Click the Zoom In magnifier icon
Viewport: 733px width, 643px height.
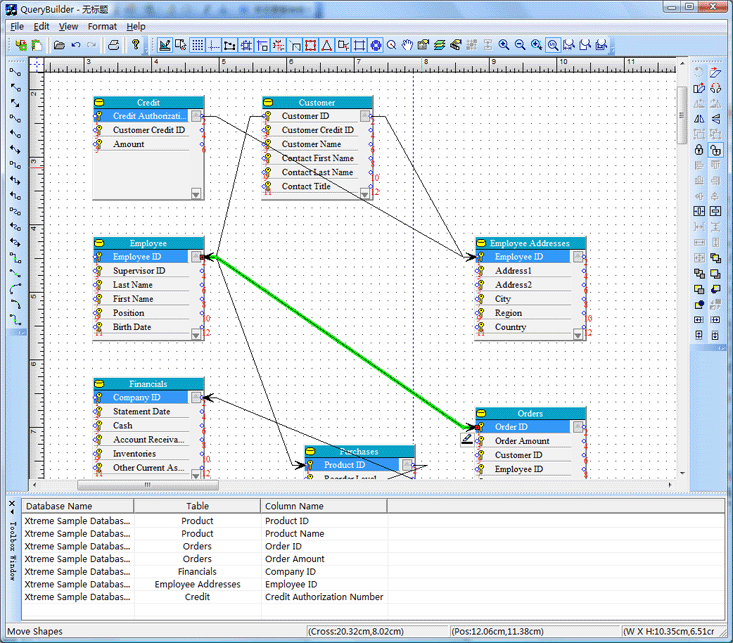point(504,45)
